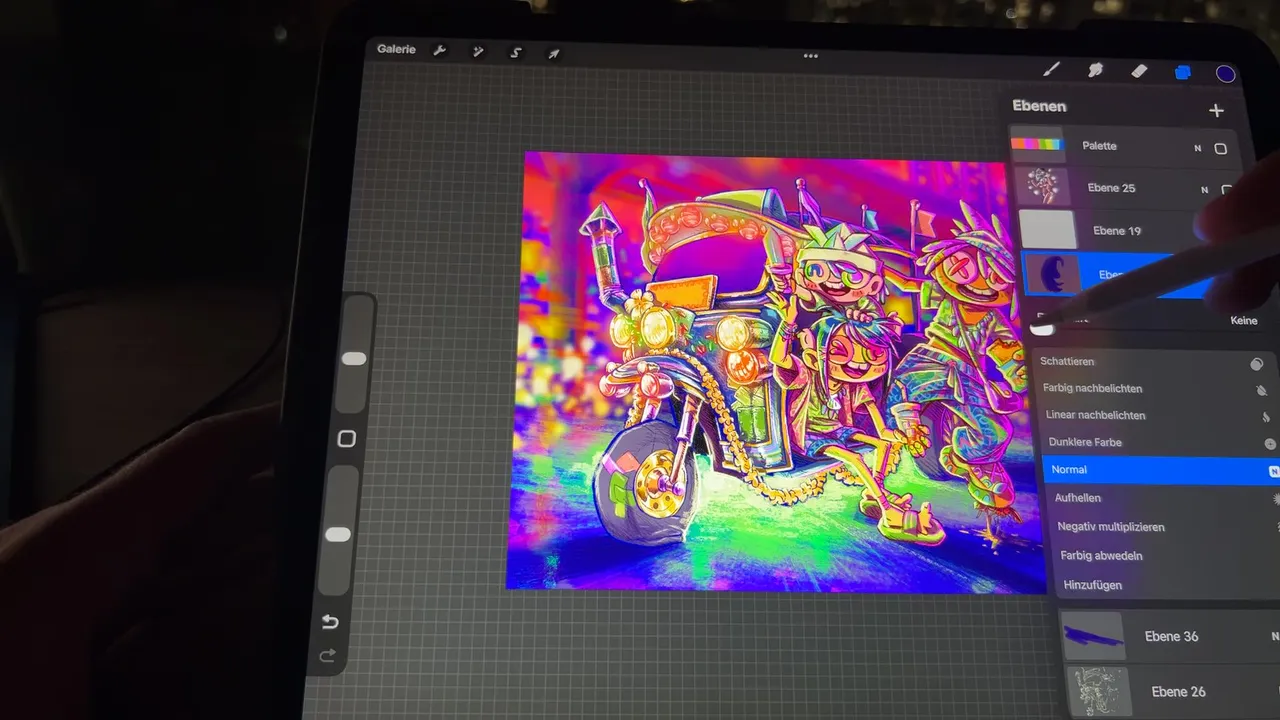Open the Actions wrench menu
Screen dimensions: 1280x720
(x=439, y=50)
